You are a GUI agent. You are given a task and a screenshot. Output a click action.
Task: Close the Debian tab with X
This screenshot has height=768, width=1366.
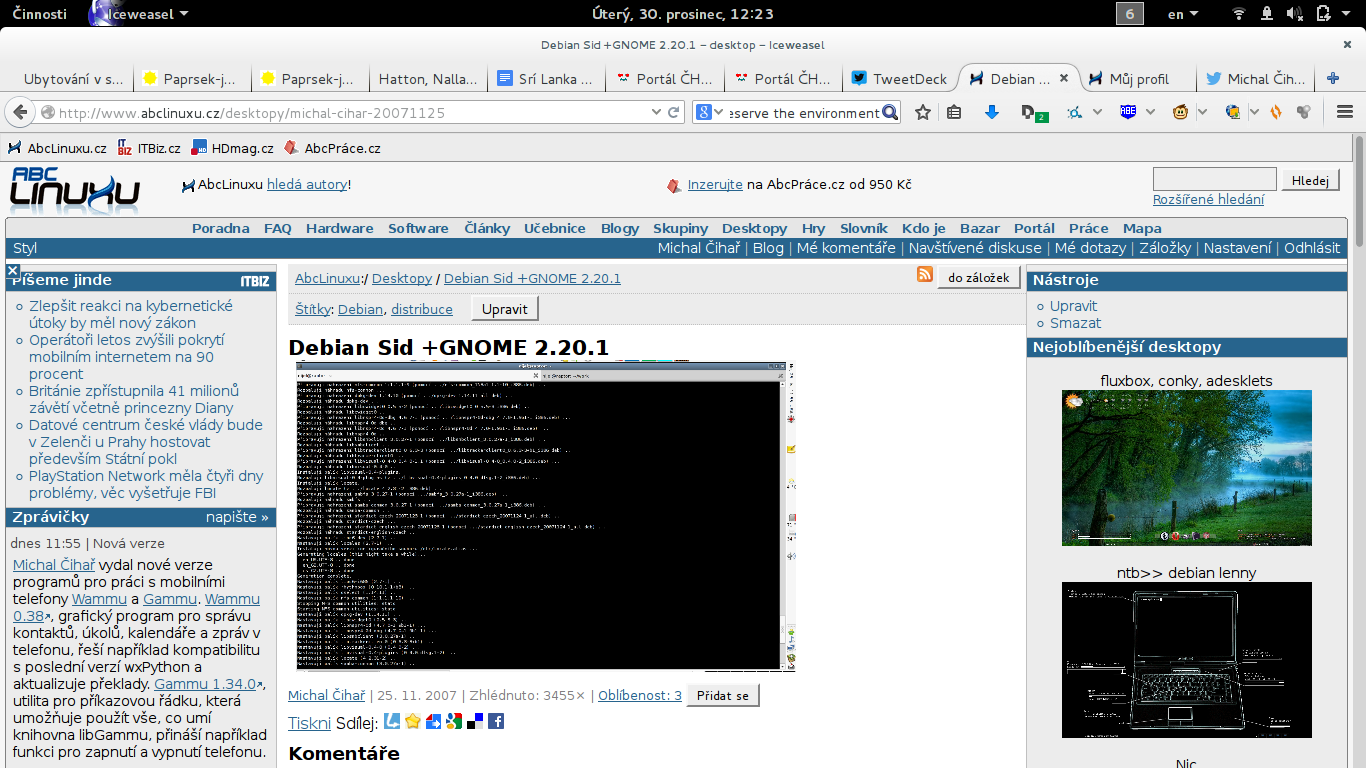click(x=1064, y=78)
